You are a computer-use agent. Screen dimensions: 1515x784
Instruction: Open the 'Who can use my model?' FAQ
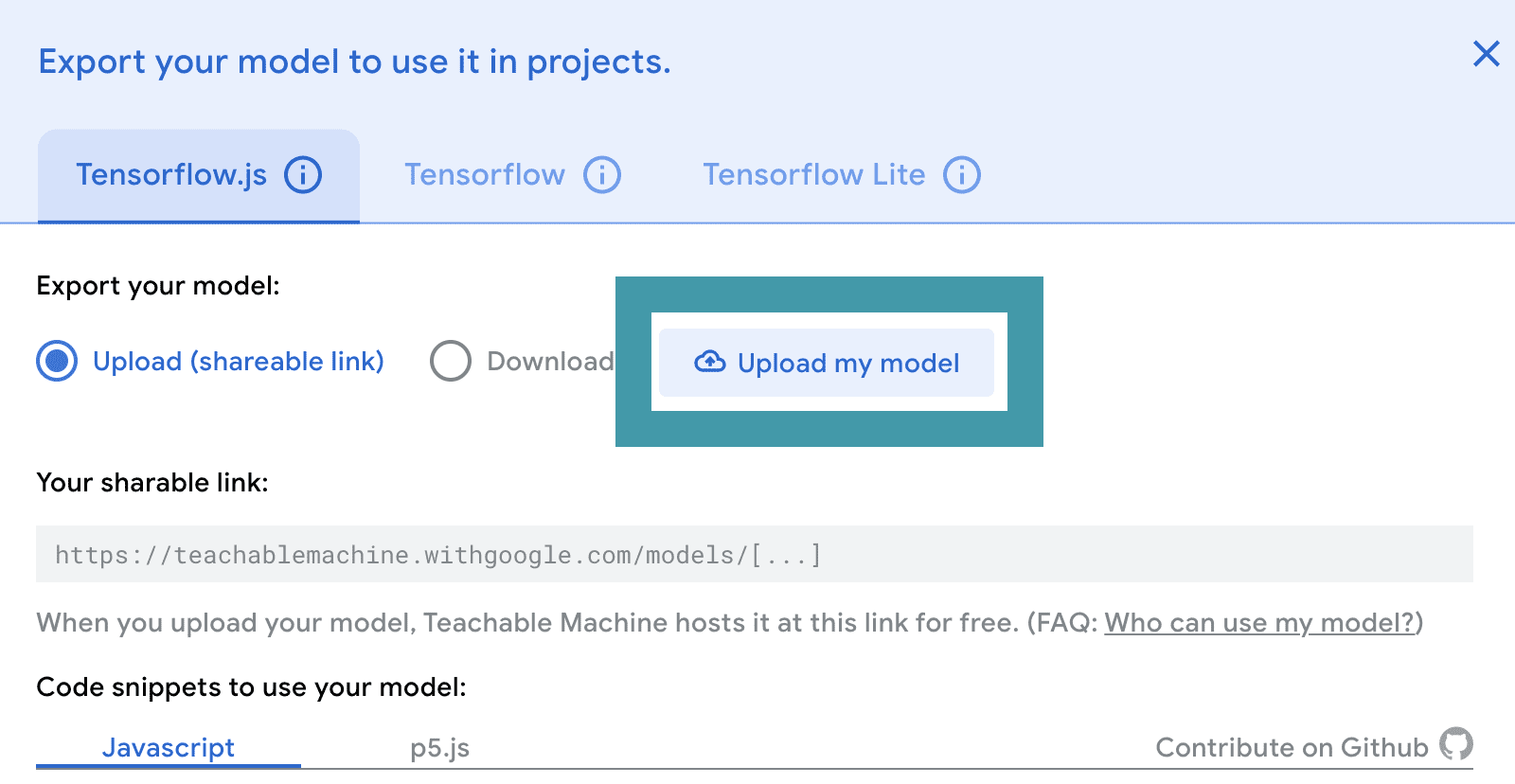[x=1259, y=623]
